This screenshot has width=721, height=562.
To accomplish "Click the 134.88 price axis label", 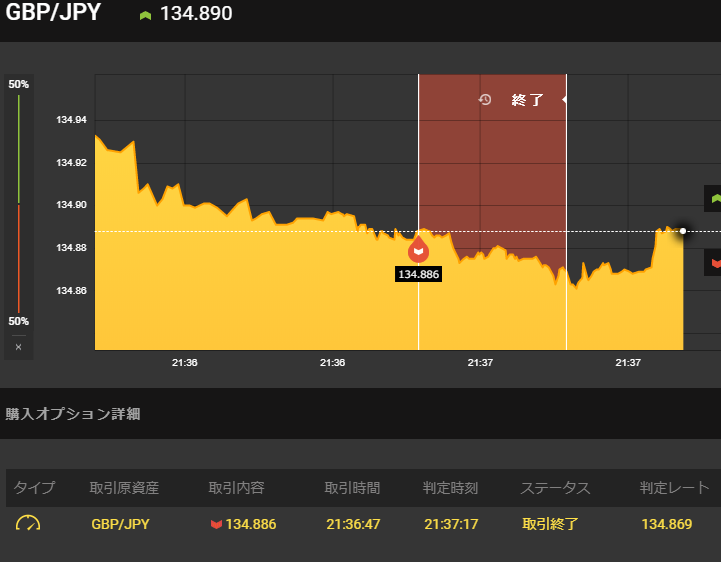I will 71,247.
